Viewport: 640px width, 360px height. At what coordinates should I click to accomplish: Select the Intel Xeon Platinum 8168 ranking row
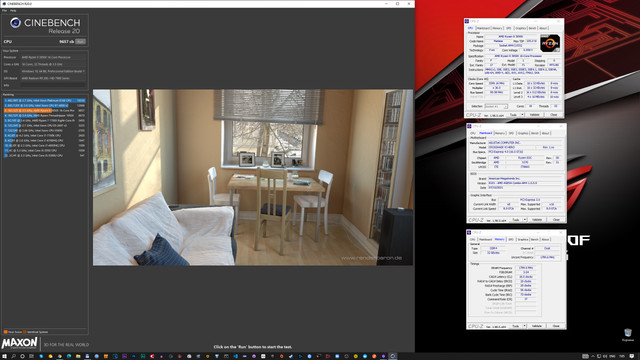44,100
